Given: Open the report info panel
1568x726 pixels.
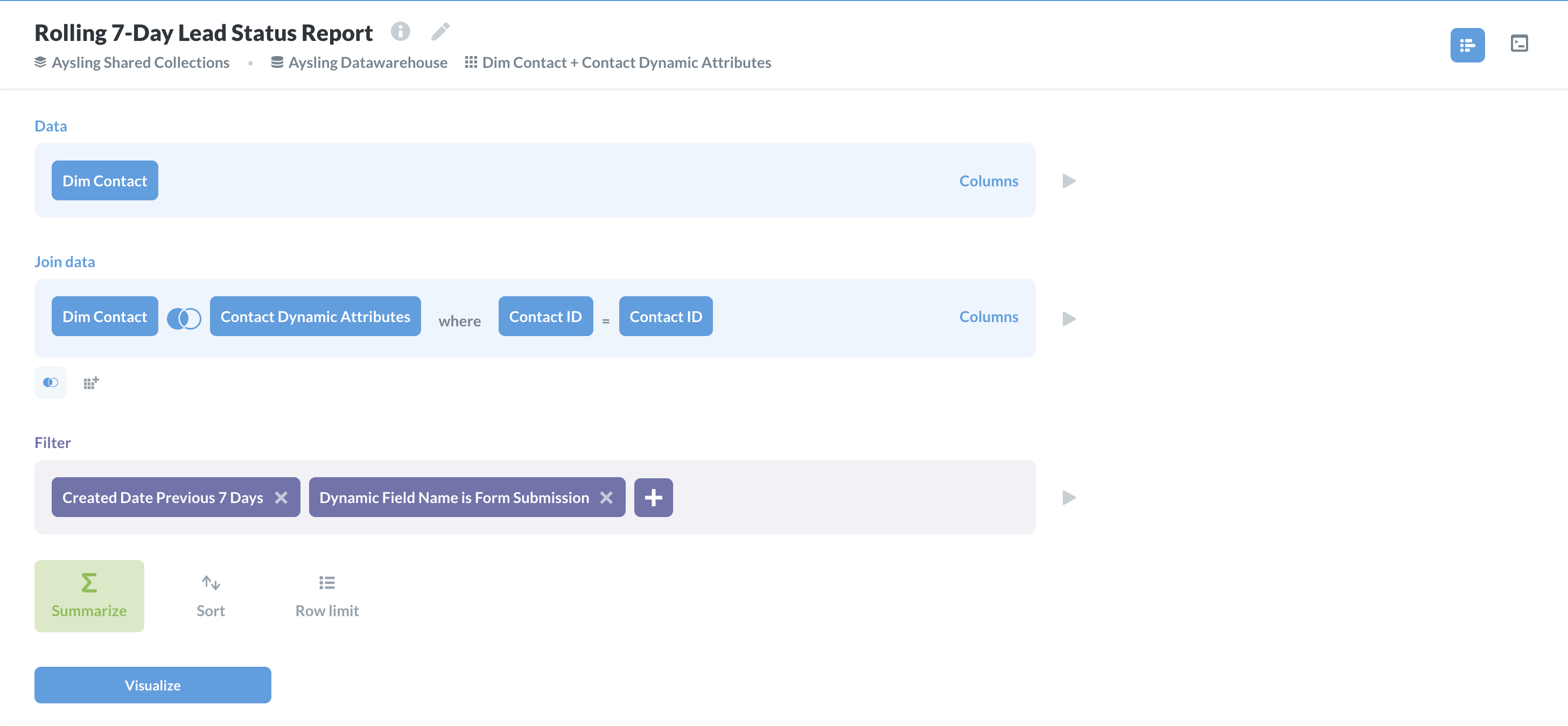Looking at the screenshot, I should 401,31.
